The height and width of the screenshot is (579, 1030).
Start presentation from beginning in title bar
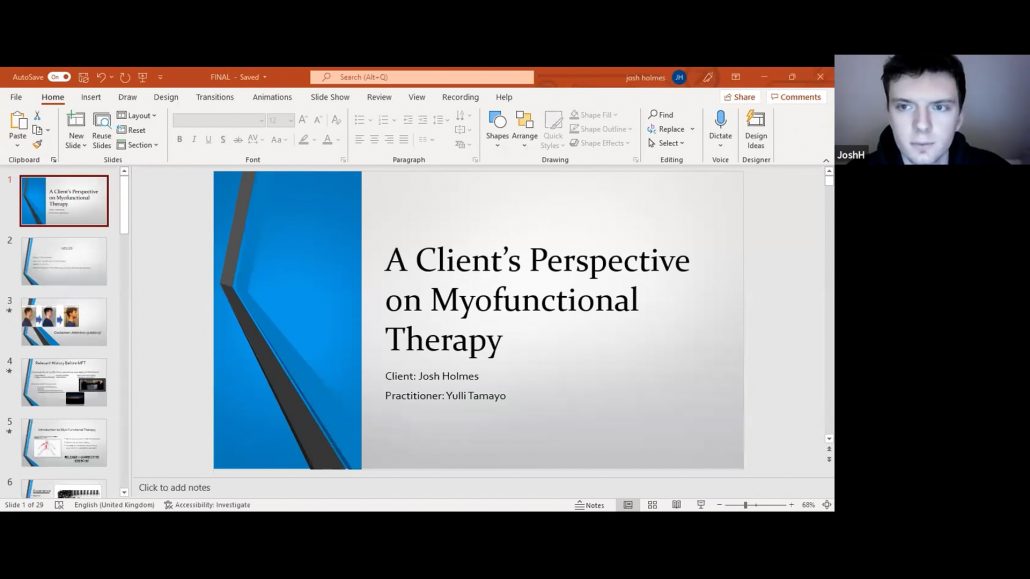142,77
